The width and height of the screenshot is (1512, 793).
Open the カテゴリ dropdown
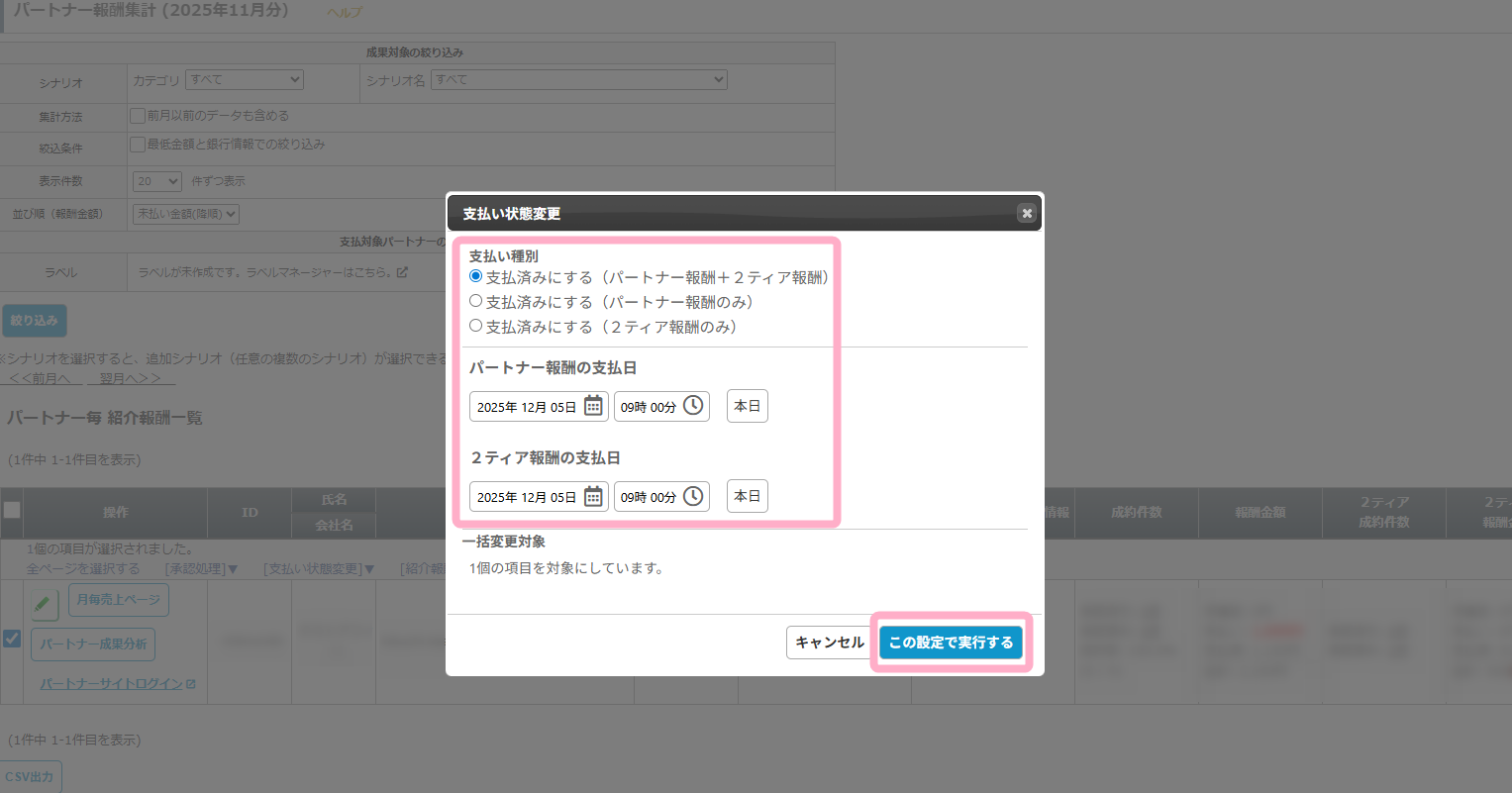pos(245,80)
